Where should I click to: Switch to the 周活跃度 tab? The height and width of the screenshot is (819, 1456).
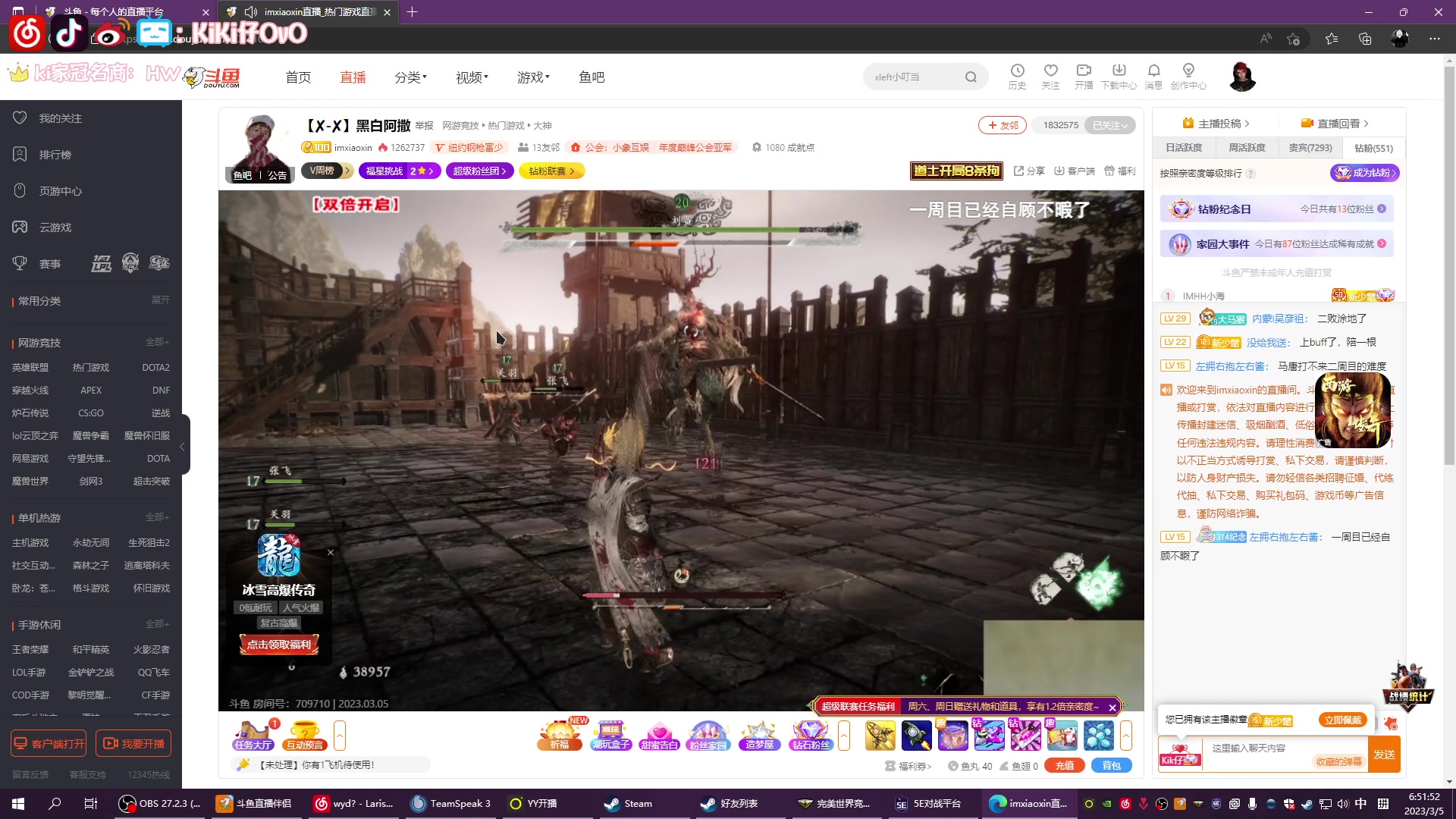point(1247,148)
